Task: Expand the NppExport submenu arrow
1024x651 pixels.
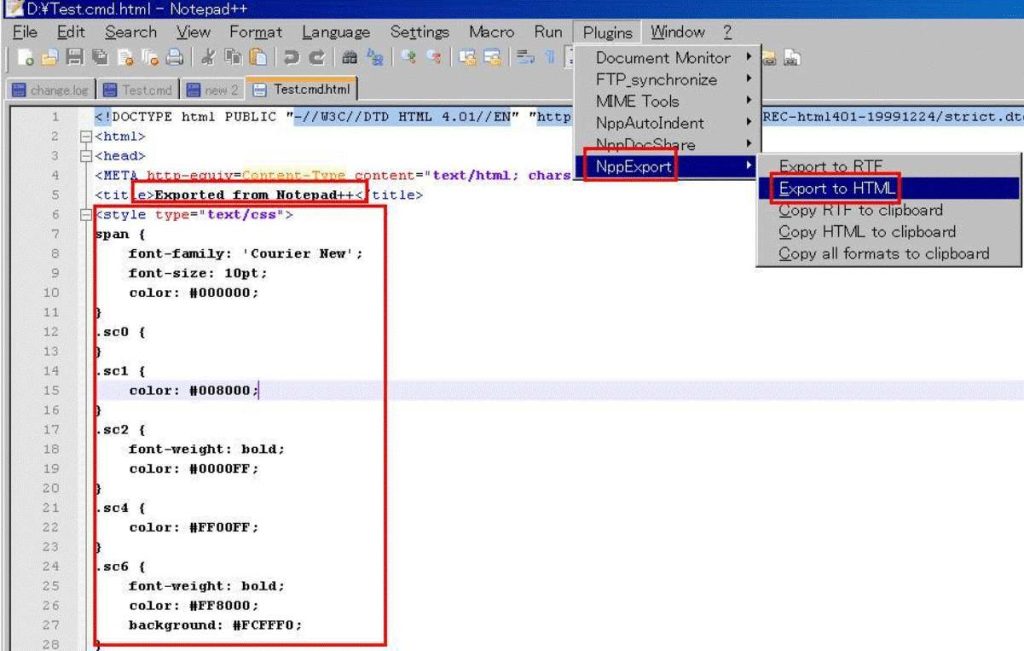Action: (748, 166)
